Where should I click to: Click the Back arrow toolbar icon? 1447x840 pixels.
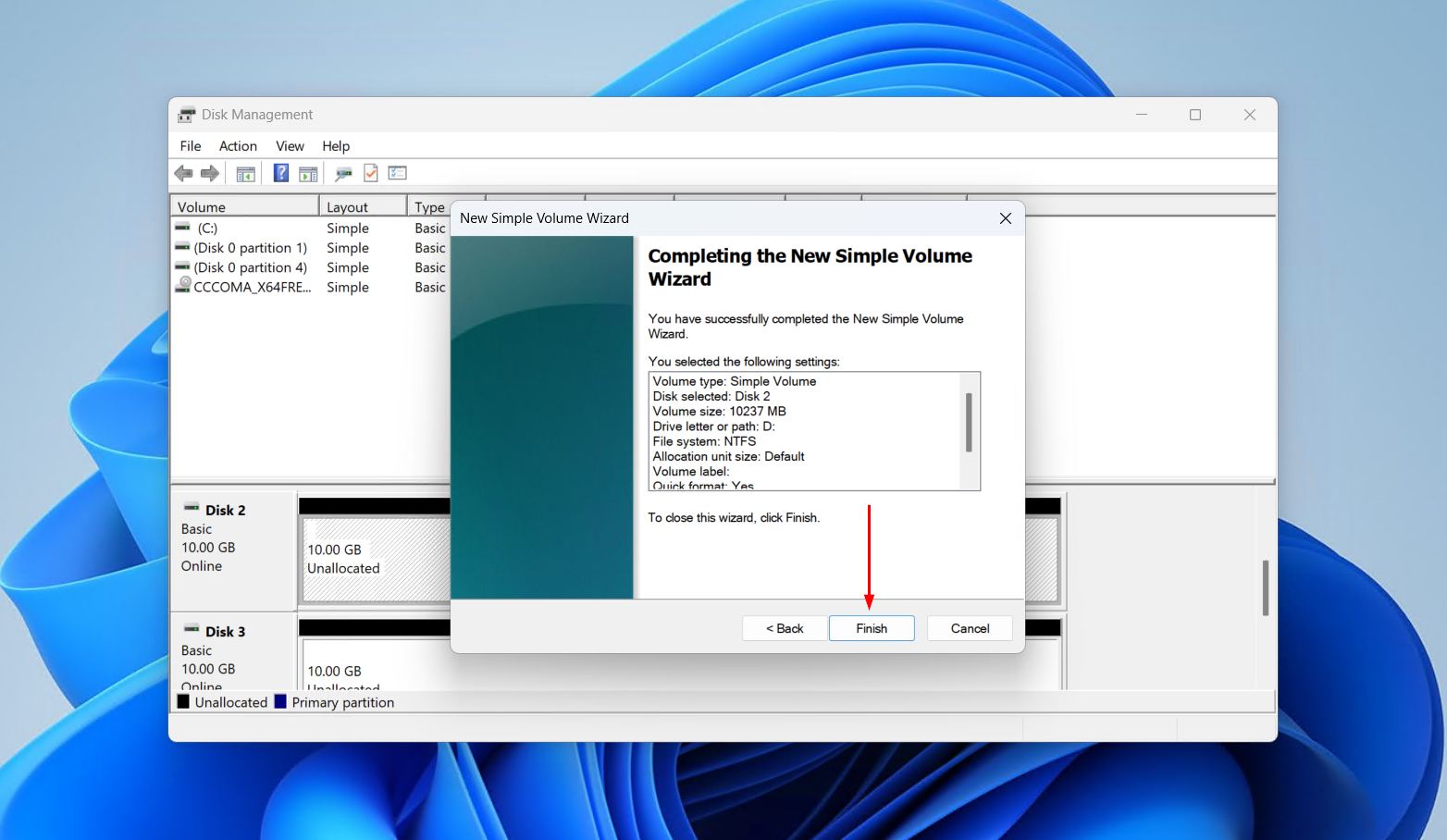click(x=183, y=173)
